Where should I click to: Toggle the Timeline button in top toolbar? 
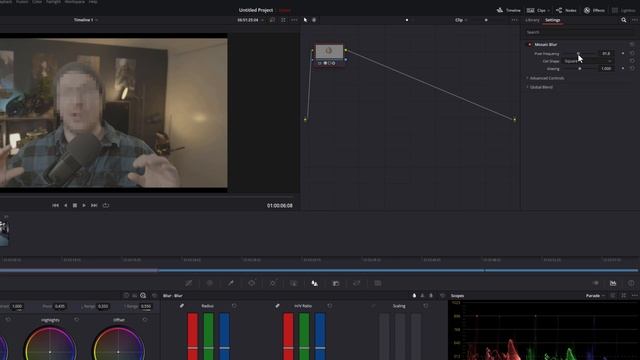tap(509, 10)
